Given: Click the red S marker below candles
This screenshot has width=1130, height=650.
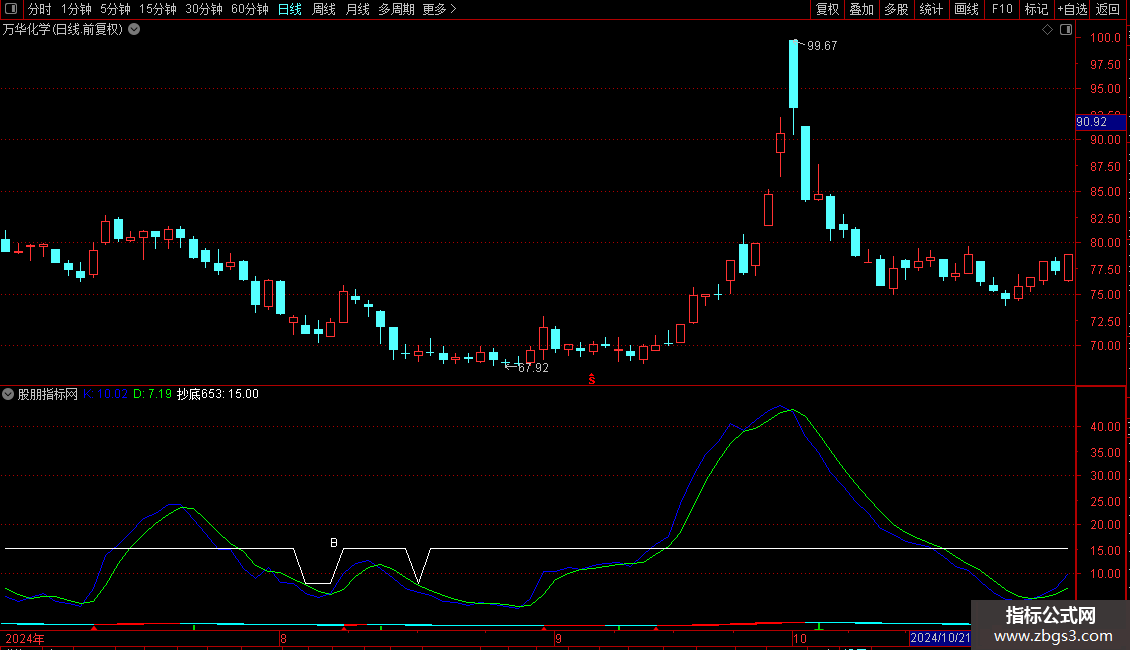Looking at the screenshot, I should [592, 379].
